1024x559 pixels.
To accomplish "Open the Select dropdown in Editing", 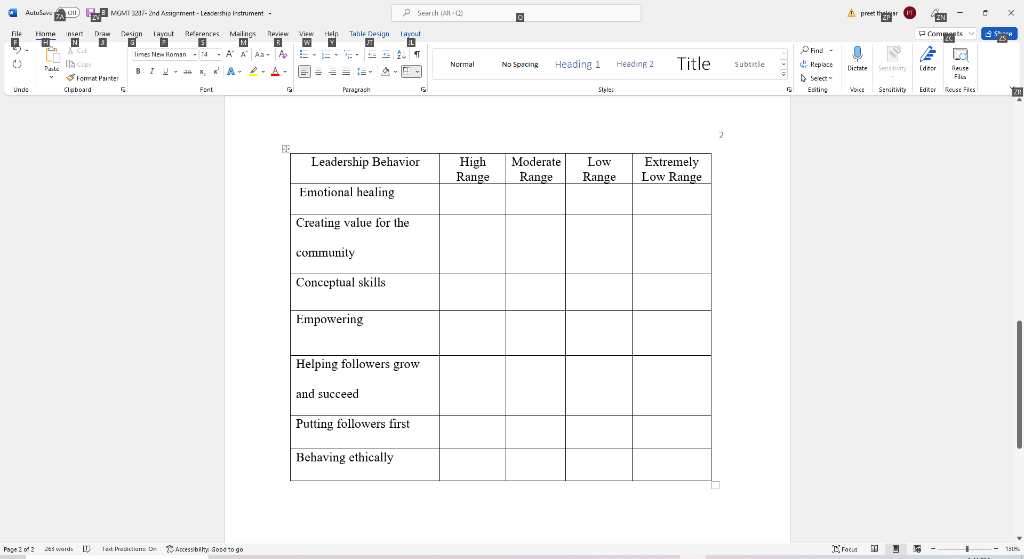I will 816,78.
